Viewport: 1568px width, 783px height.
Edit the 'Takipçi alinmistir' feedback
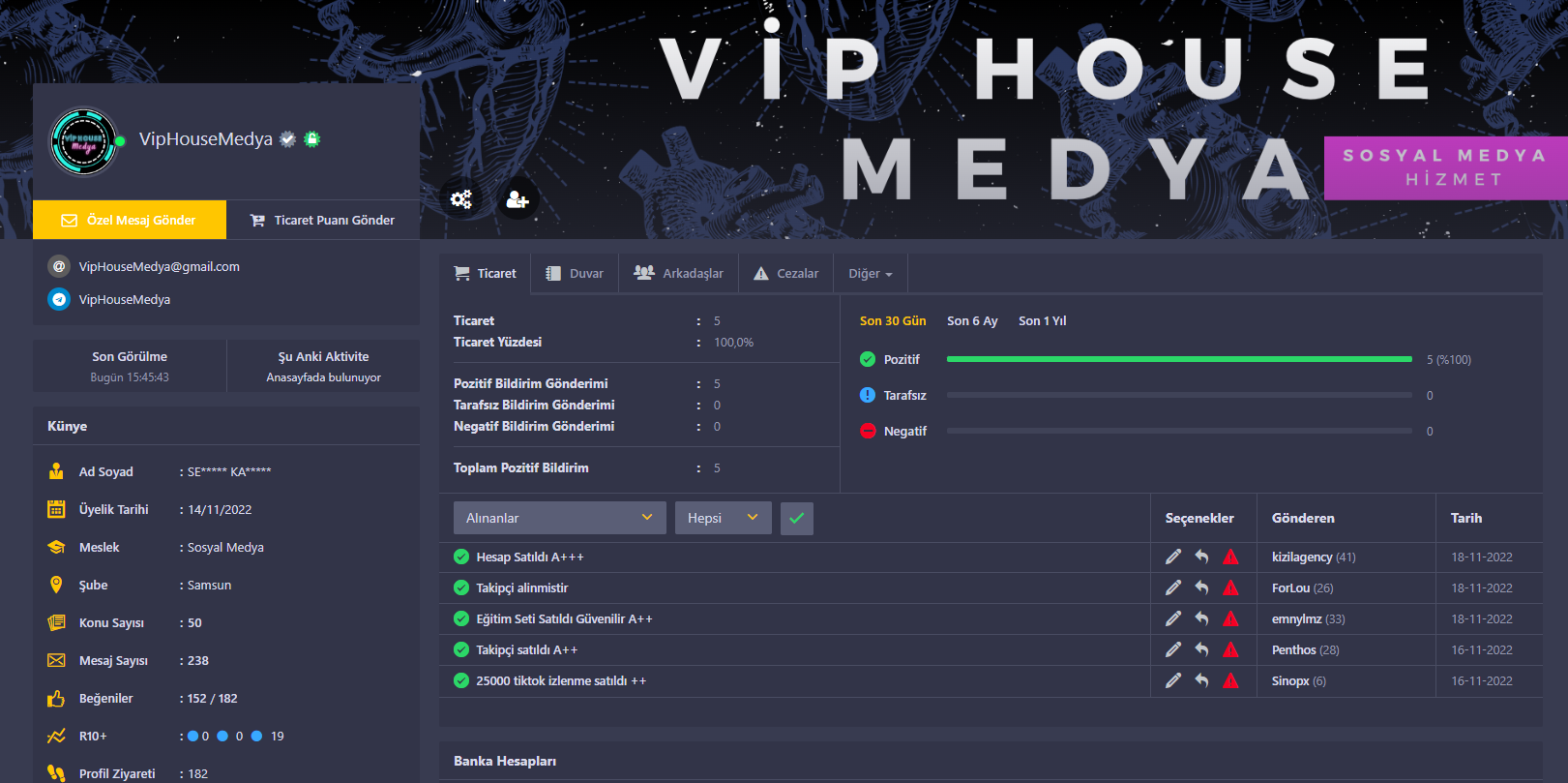(x=1173, y=587)
